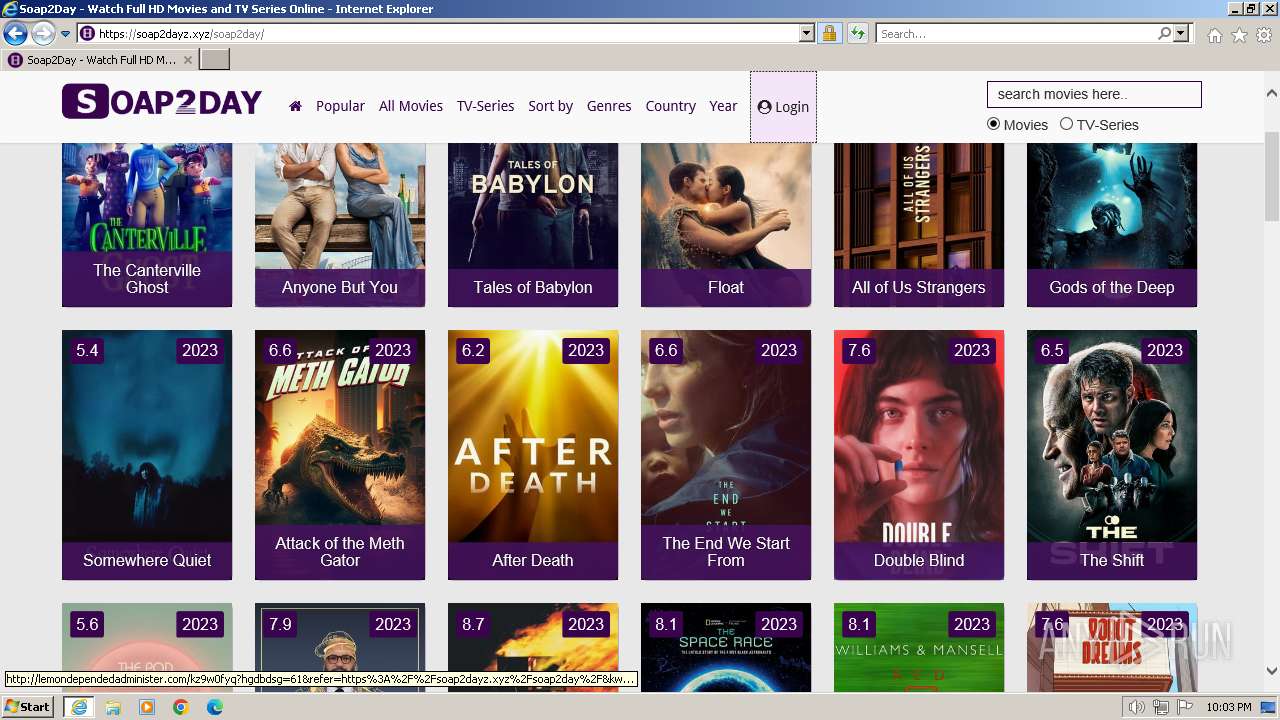Open the Gods of the Deep title link

click(x=1112, y=287)
